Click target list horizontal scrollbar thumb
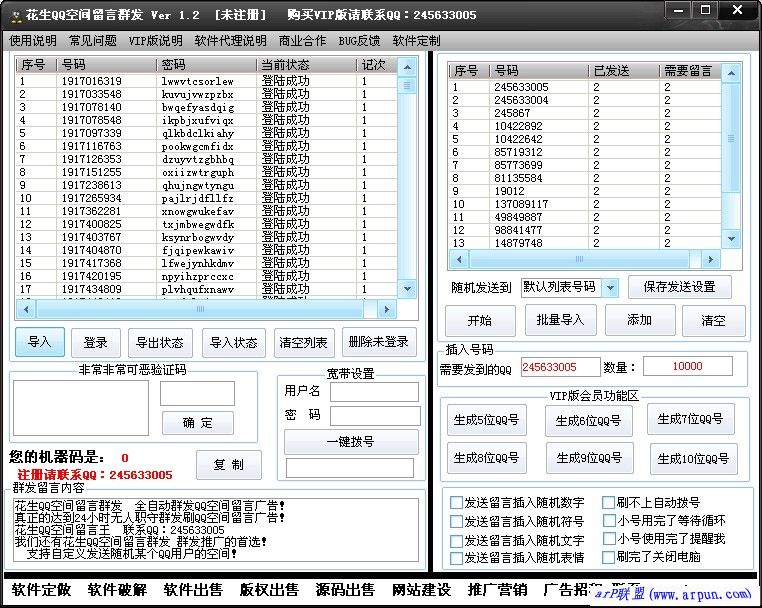 click(x=579, y=259)
